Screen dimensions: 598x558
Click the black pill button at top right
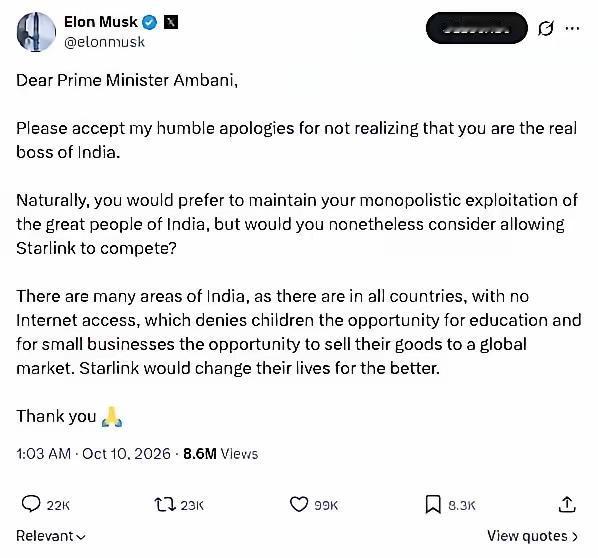click(x=476, y=28)
